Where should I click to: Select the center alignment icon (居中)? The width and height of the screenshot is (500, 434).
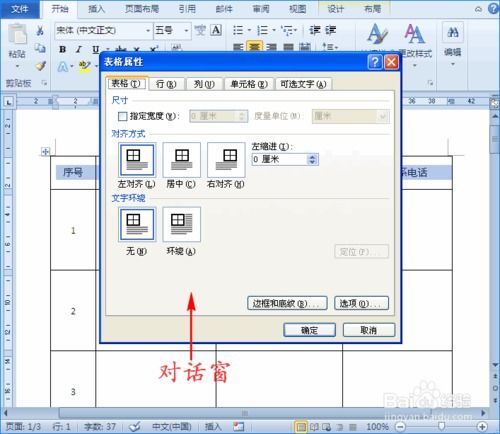pos(182,160)
